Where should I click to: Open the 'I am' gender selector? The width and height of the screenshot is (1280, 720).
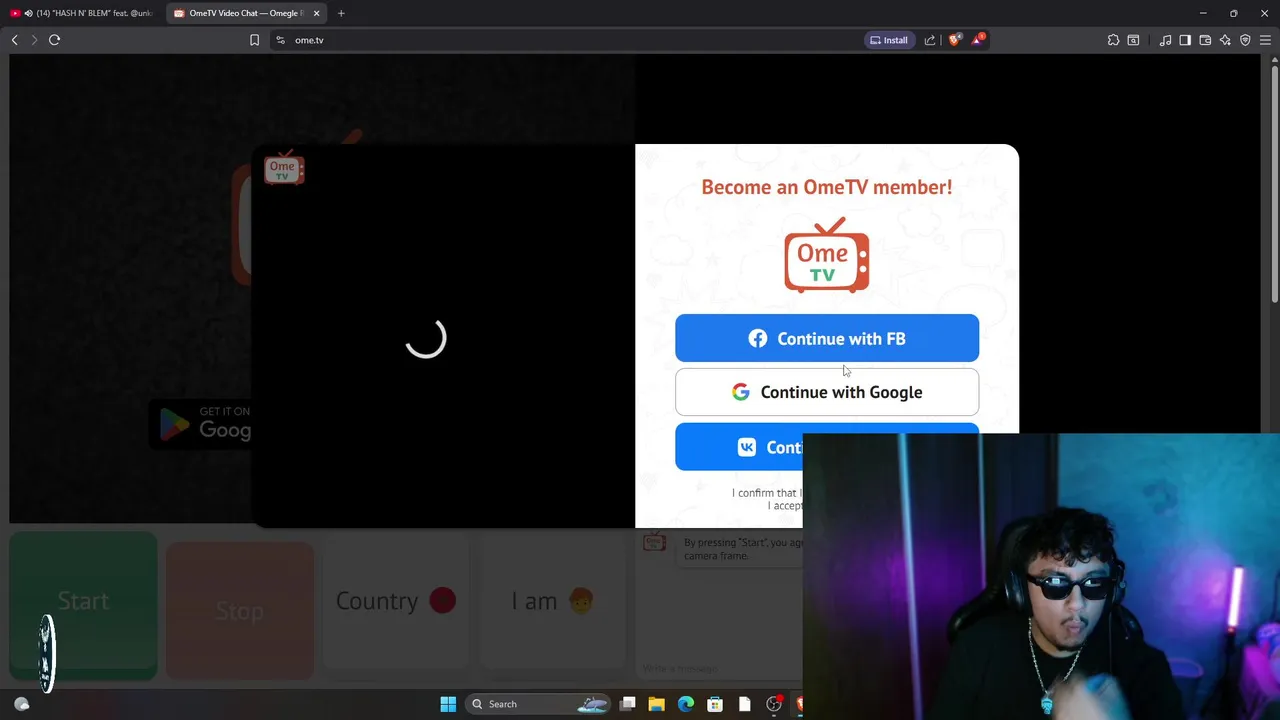552,601
